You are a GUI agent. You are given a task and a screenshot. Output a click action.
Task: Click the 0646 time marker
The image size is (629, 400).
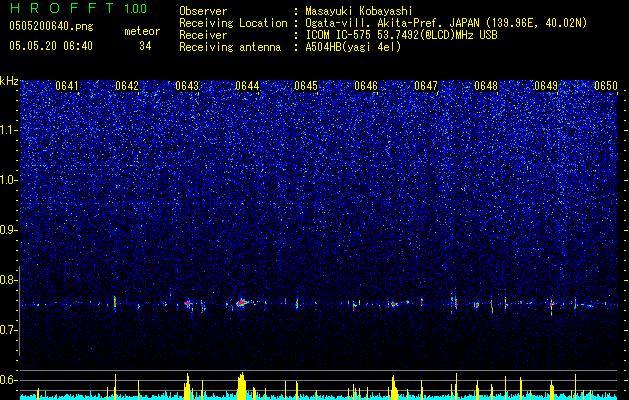tap(366, 86)
